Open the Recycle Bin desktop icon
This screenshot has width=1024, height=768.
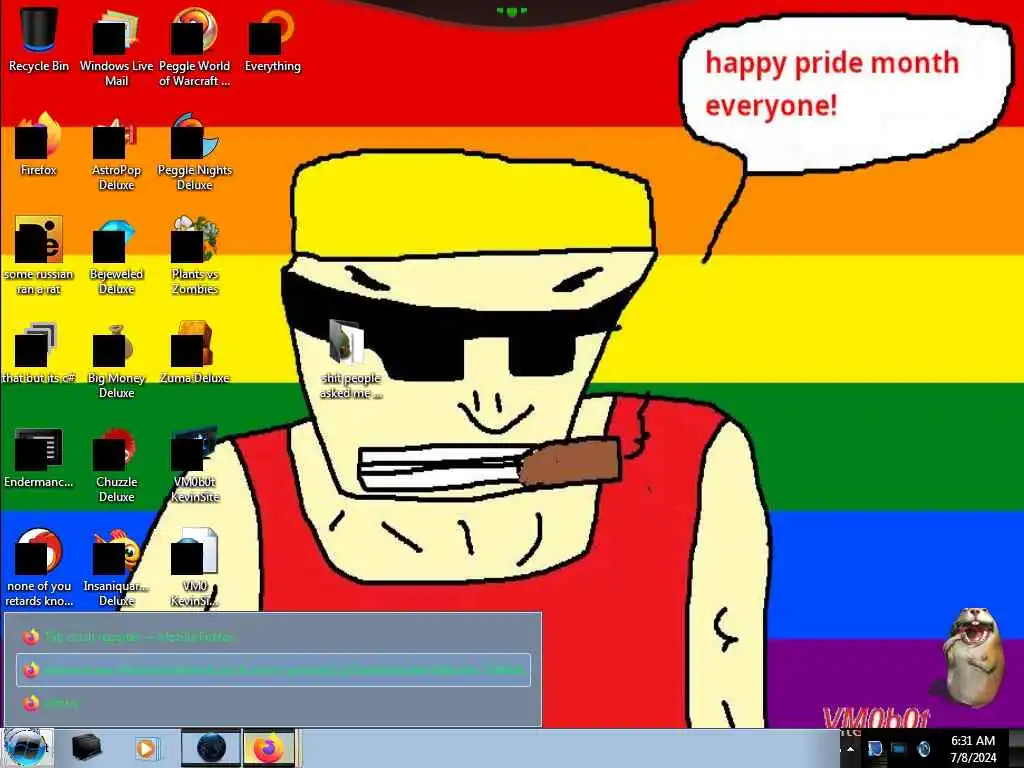tap(39, 39)
